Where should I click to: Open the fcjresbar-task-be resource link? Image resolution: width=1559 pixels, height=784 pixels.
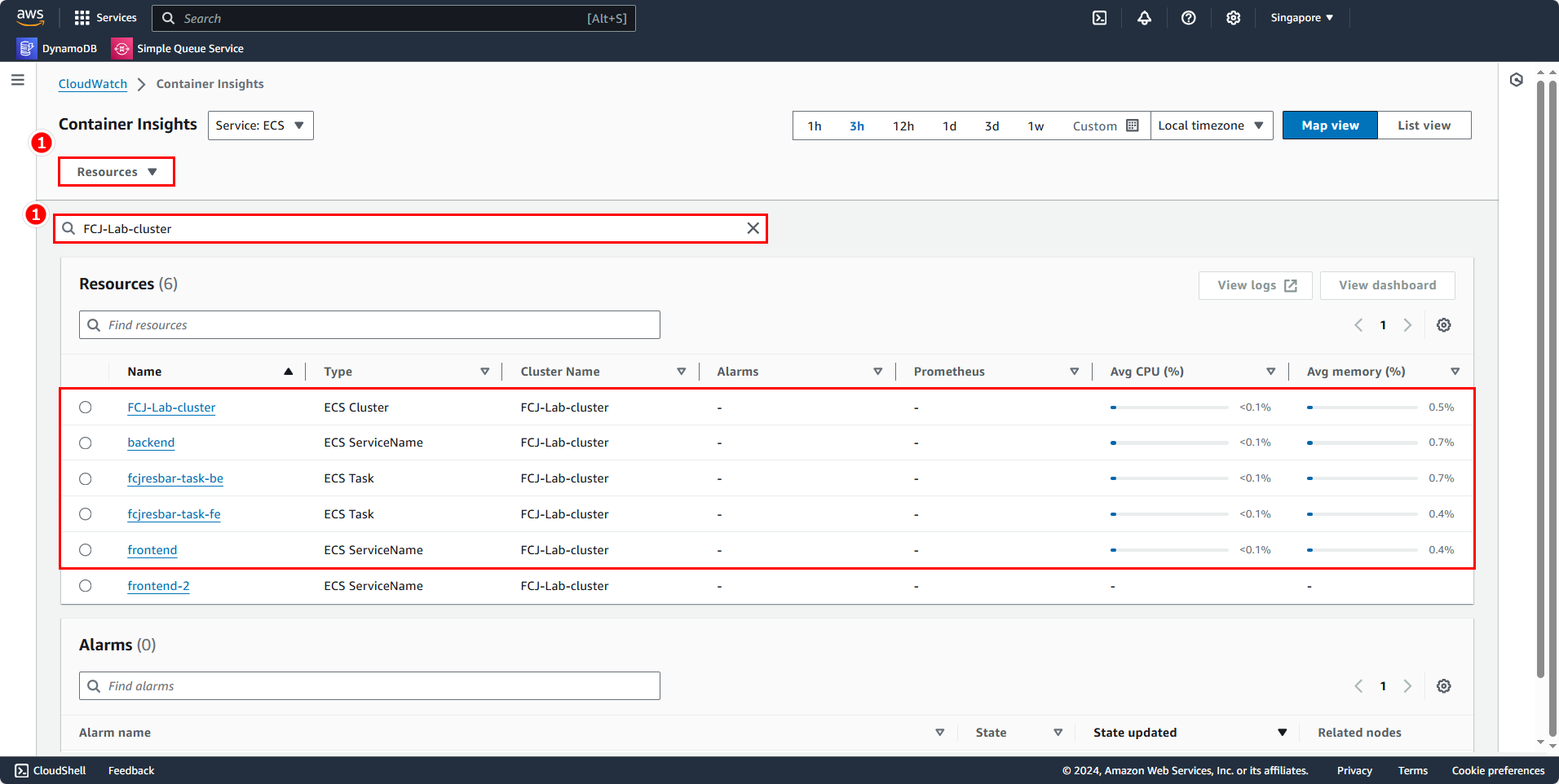[x=175, y=478]
